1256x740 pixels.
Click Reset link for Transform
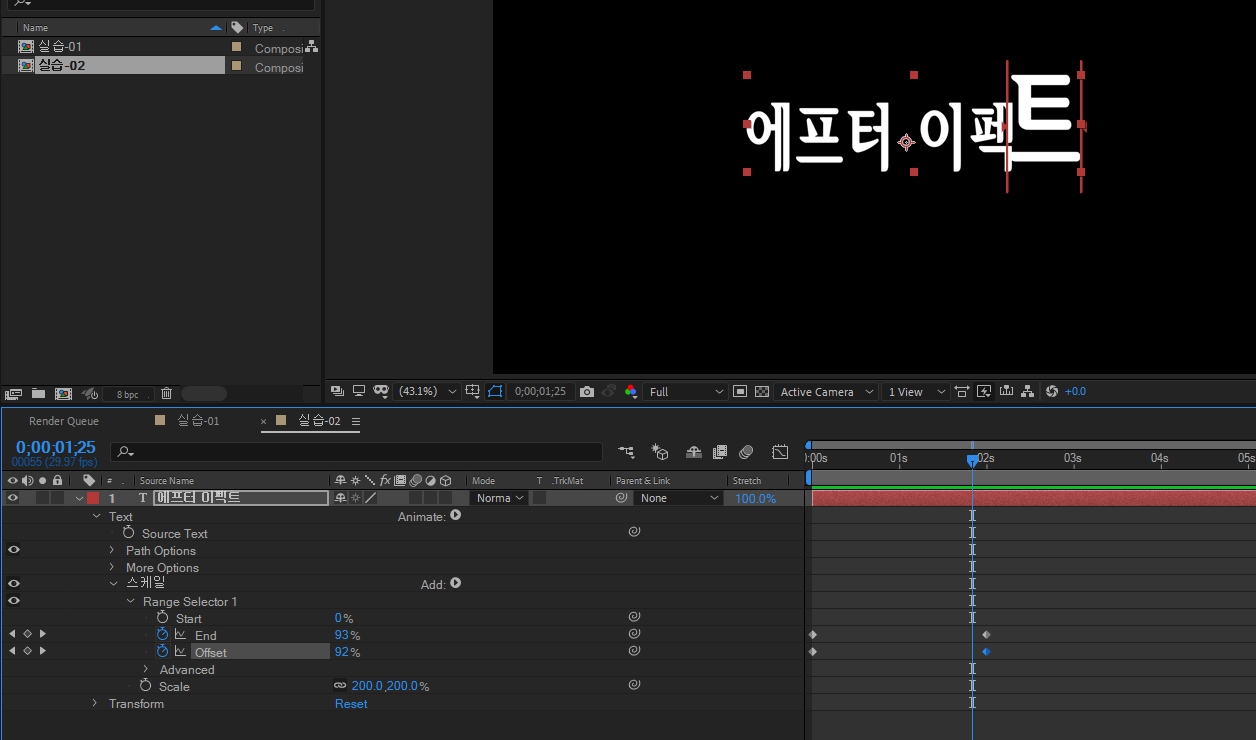pyautogui.click(x=351, y=704)
